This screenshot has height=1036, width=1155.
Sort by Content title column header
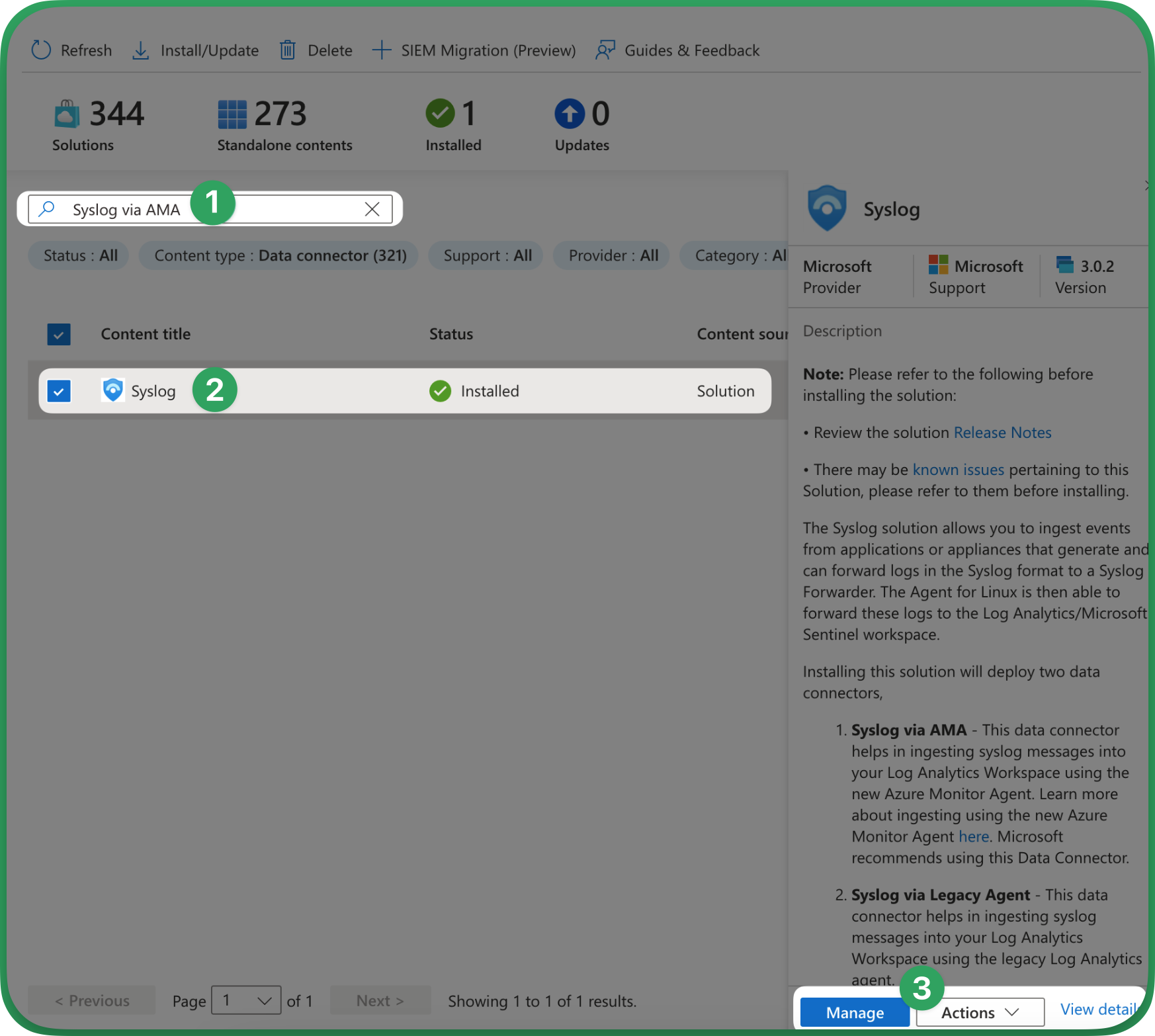146,334
